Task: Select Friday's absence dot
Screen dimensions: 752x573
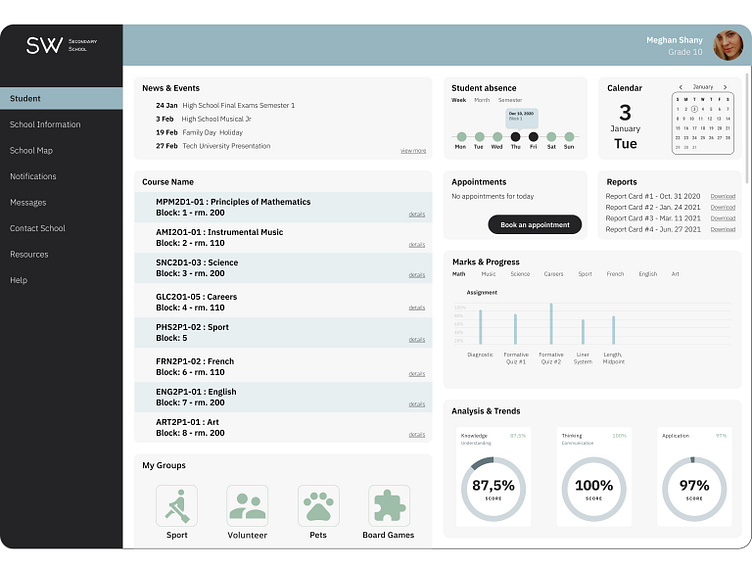Action: click(x=533, y=136)
